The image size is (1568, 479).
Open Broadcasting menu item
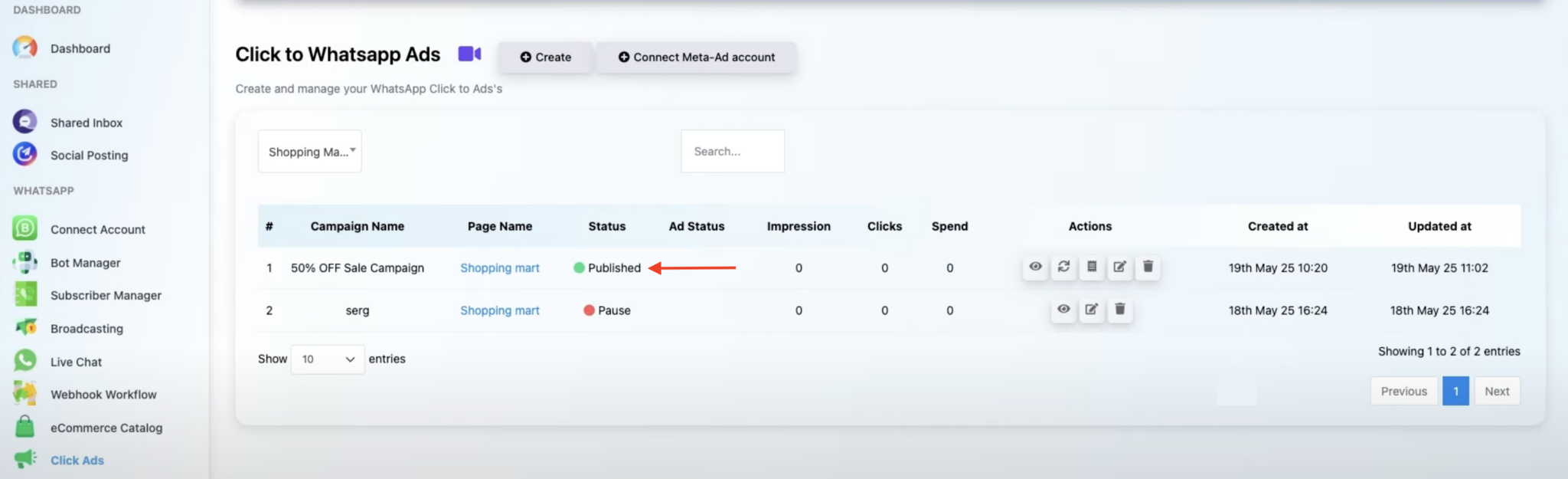click(87, 329)
